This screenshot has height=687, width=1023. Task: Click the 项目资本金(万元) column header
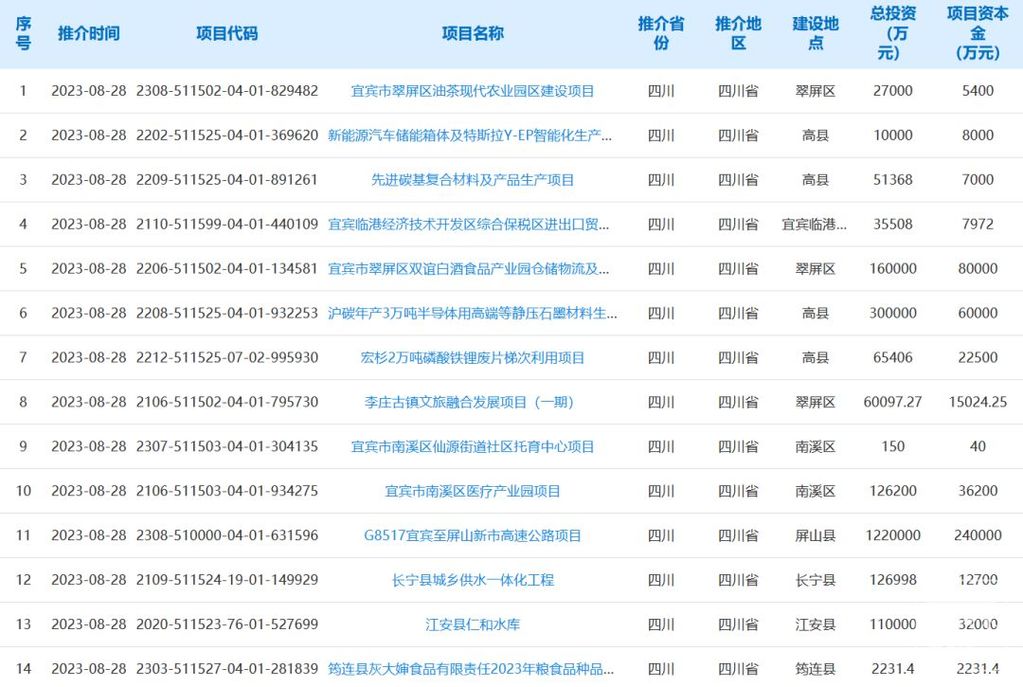coord(977,33)
